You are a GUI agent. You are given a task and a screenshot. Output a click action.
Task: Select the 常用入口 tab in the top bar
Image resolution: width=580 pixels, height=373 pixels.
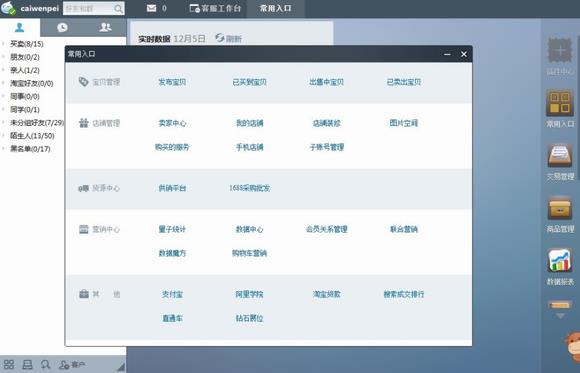(276, 8)
